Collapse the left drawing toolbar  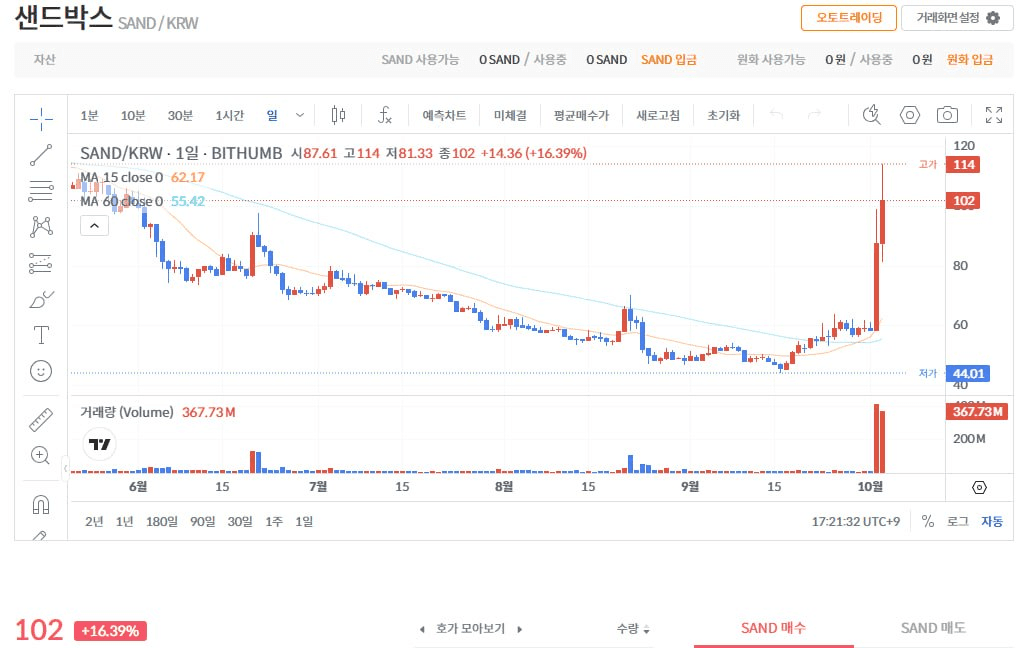click(x=65, y=468)
